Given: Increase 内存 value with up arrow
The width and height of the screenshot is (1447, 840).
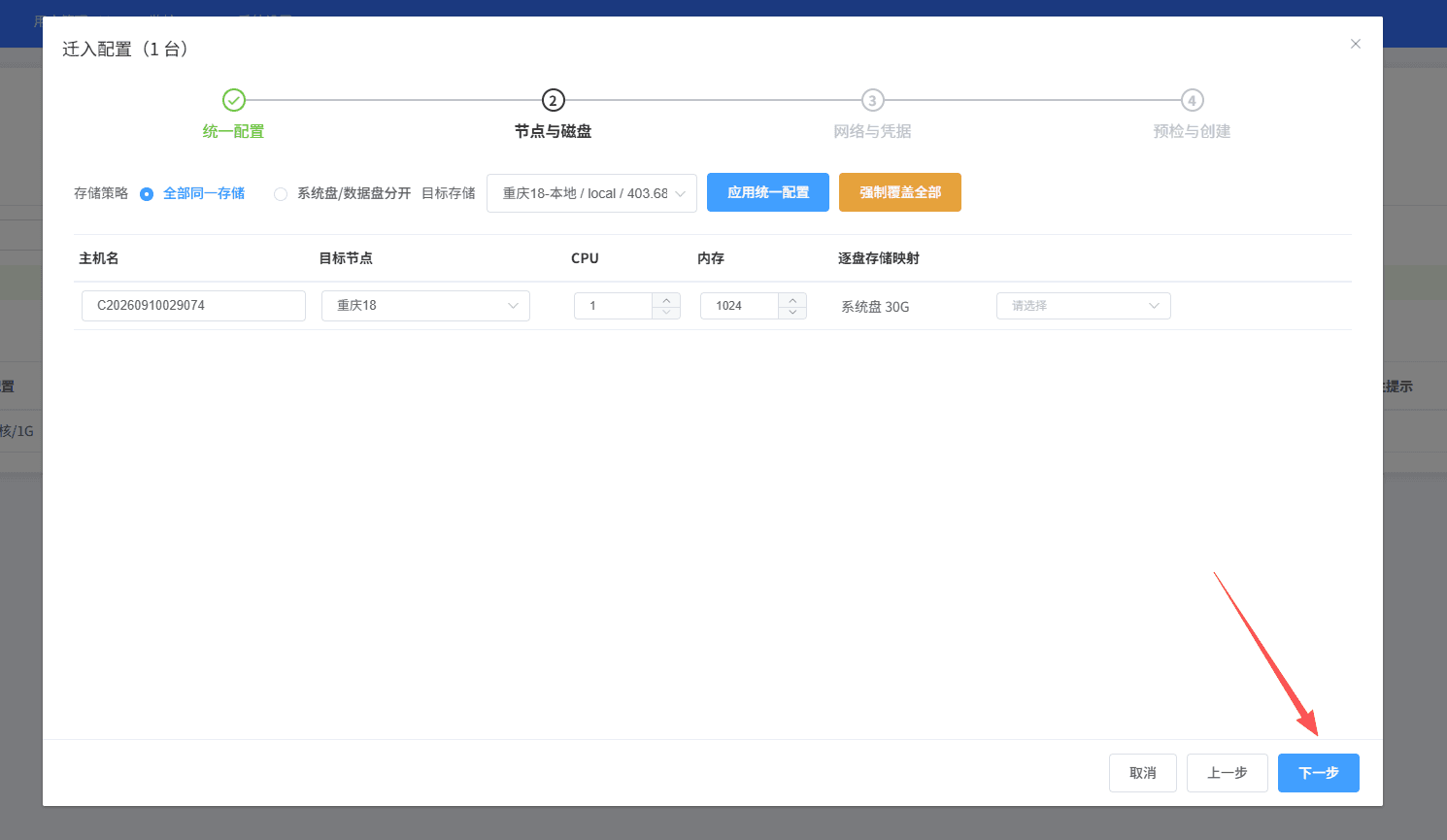Looking at the screenshot, I should [x=792, y=299].
